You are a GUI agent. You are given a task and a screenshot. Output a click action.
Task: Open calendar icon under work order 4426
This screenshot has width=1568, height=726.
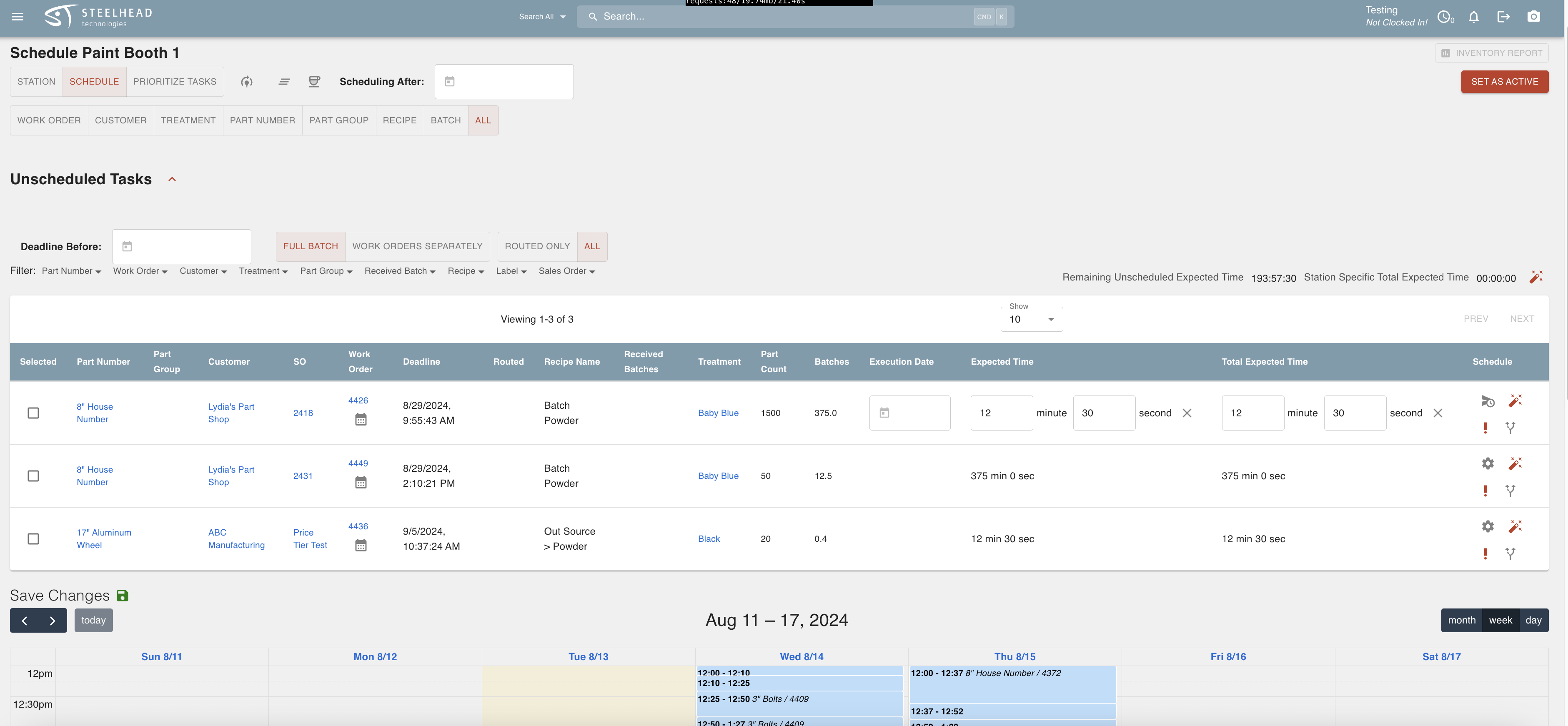pyautogui.click(x=361, y=420)
